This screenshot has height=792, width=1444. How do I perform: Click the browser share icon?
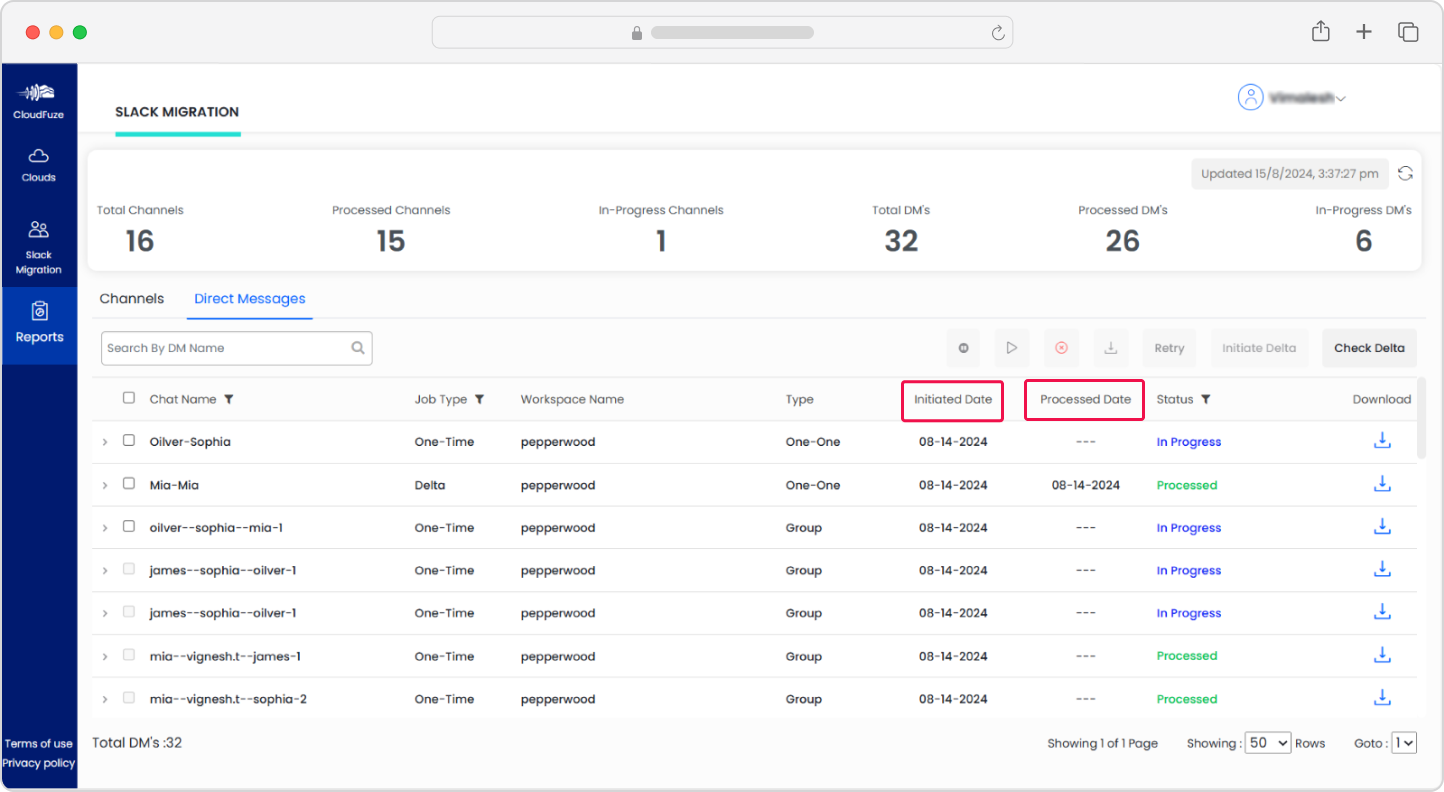tap(1321, 31)
